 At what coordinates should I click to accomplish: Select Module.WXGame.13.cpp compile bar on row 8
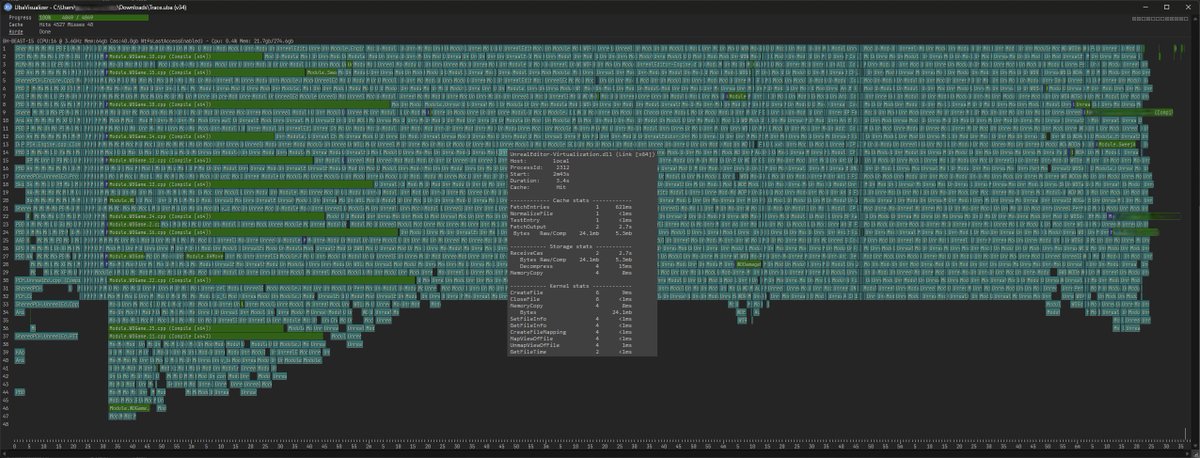(x=250, y=102)
